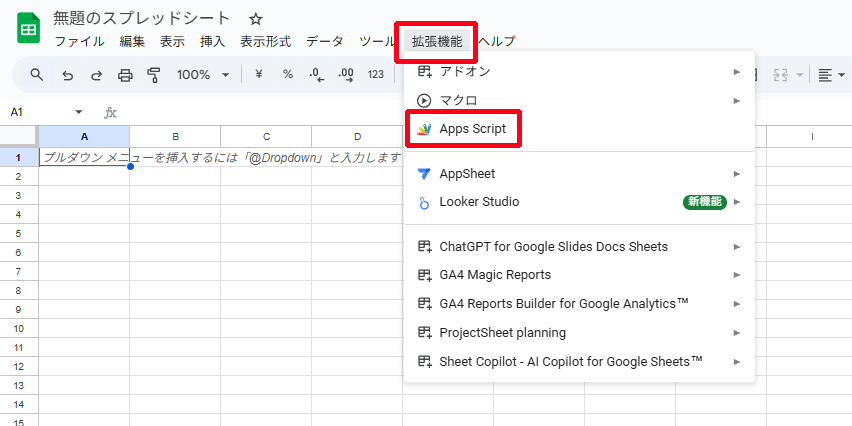852x426 pixels.
Task: Open horizontal align dropdown
Action: coord(831,75)
